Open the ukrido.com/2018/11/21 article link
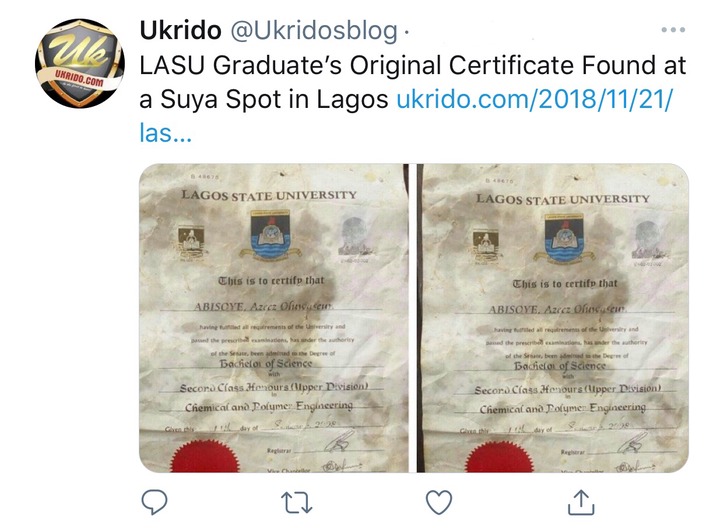Image resolution: width=720 pixels, height=528 pixels. [534, 100]
